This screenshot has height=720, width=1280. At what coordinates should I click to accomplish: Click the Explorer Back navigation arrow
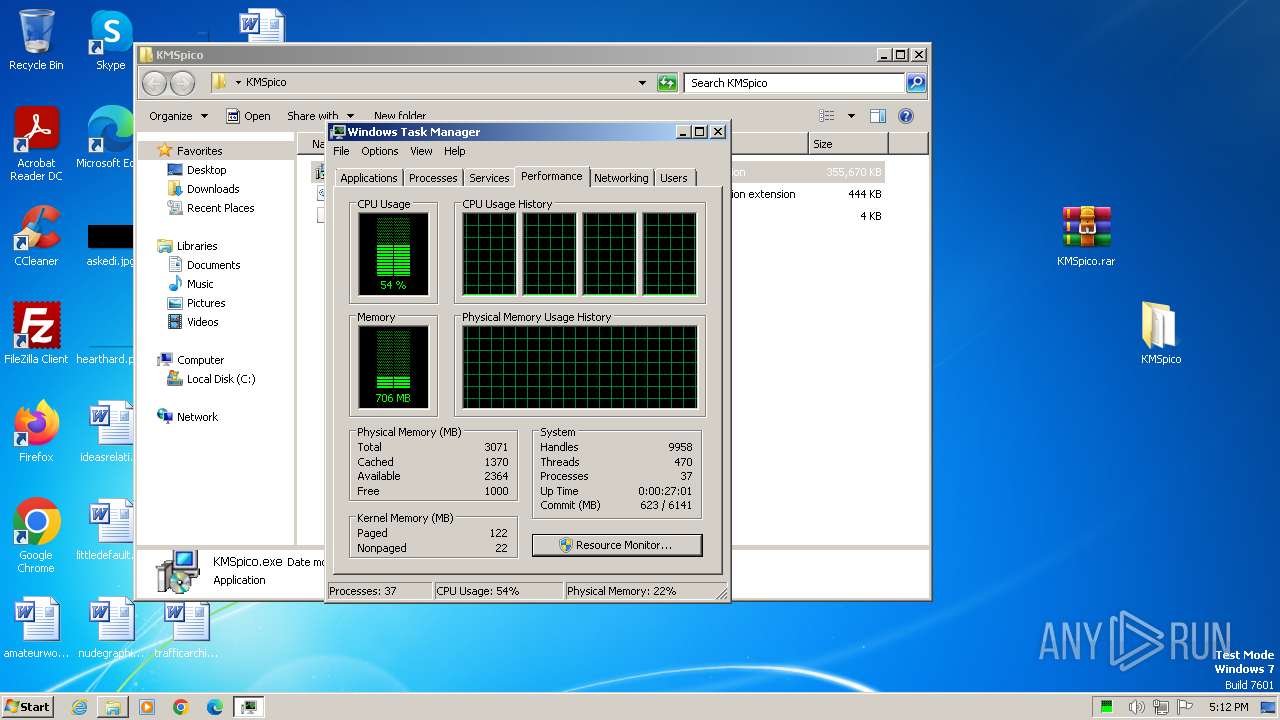tap(154, 83)
